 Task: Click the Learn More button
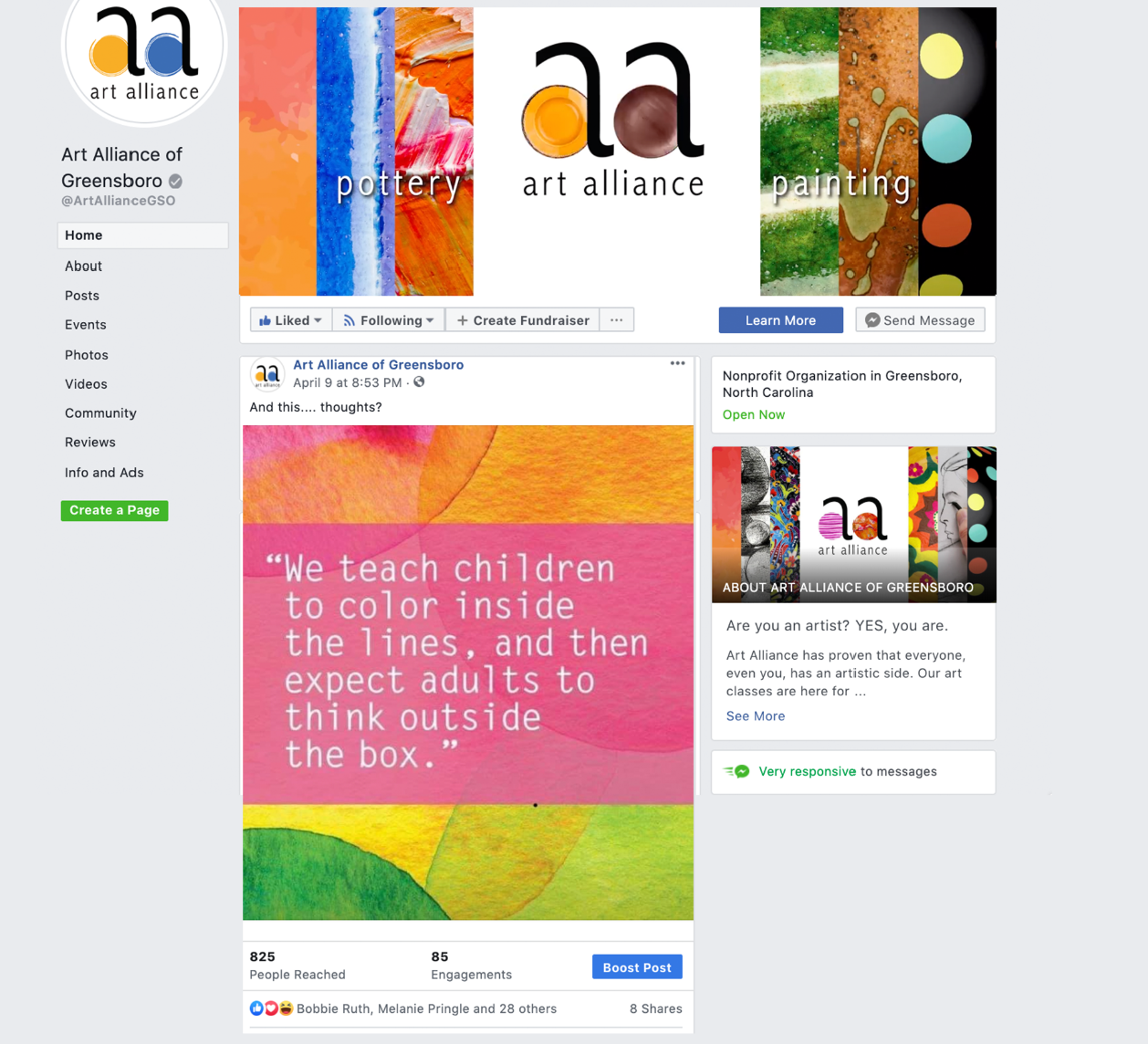pyautogui.click(x=781, y=320)
